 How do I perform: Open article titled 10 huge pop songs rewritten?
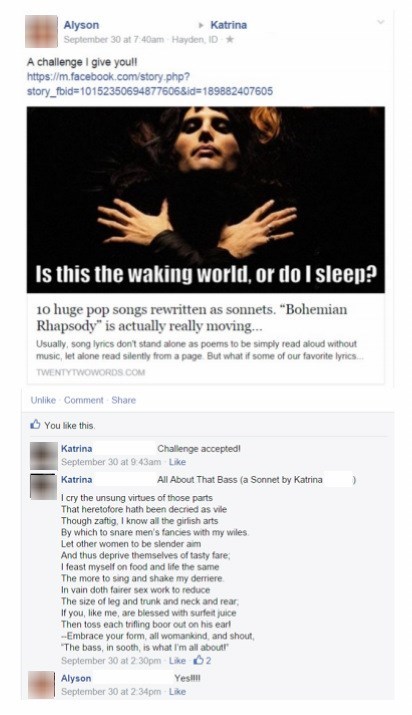(191, 318)
